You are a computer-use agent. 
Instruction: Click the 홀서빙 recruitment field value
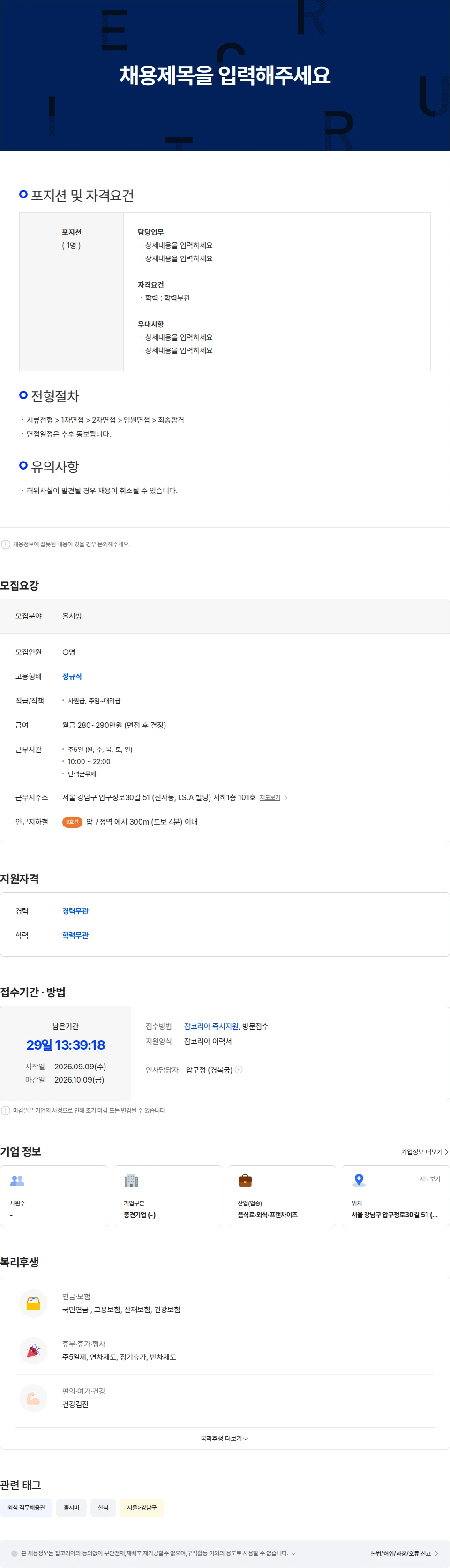coord(72,616)
